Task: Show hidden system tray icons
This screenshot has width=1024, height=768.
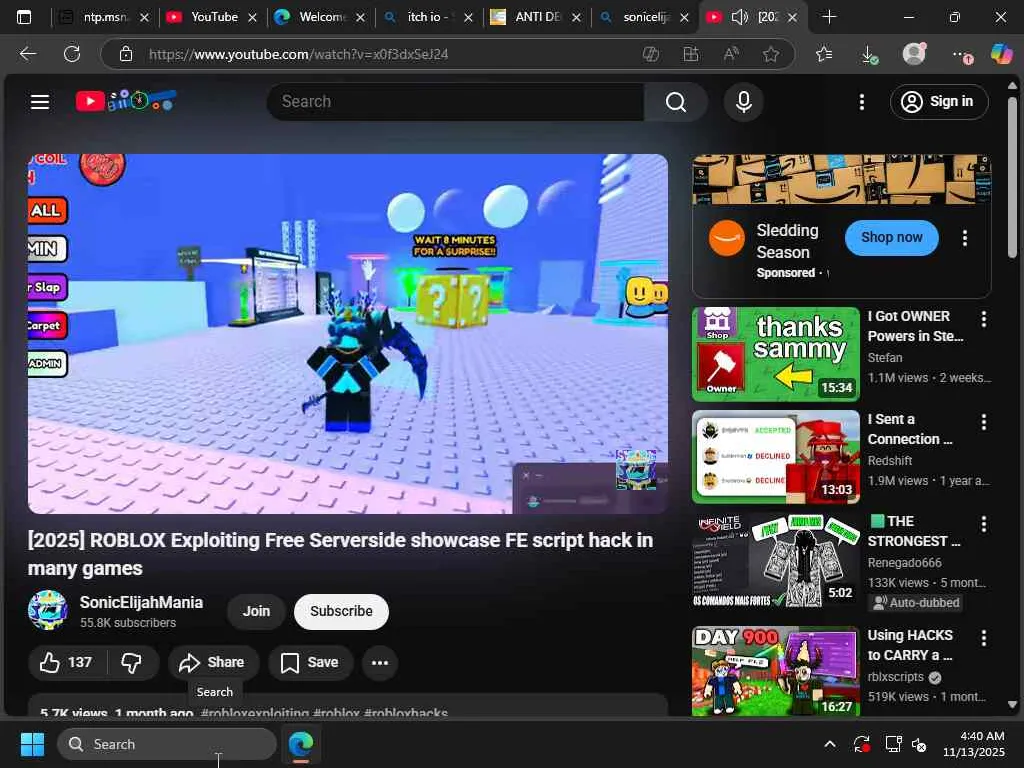Action: (x=829, y=744)
